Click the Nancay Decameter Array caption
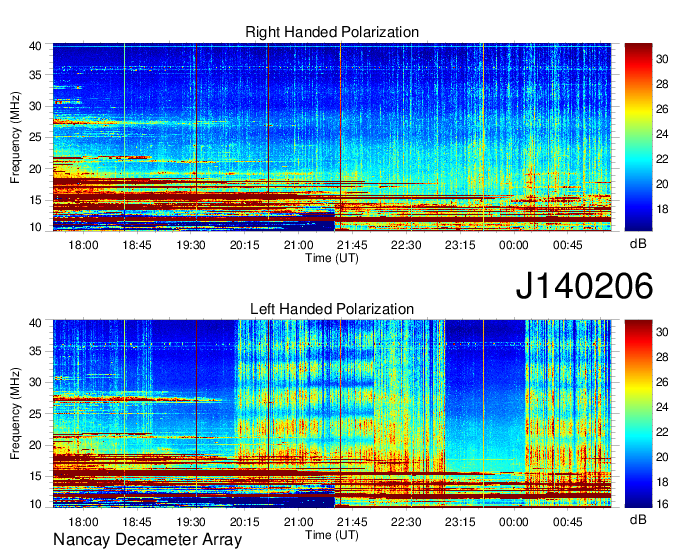Image resolution: width=680 pixels, height=552 pixels. coord(147,539)
